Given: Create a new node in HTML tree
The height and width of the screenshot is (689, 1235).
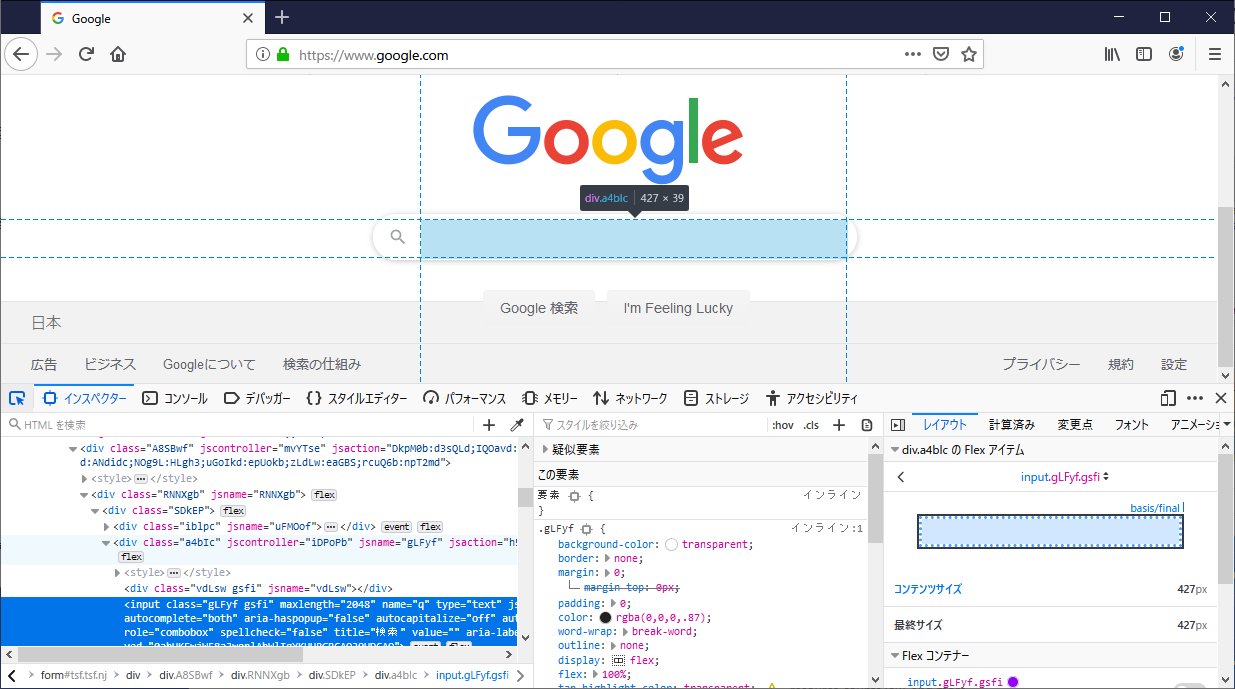Looking at the screenshot, I should pyautogui.click(x=489, y=425).
